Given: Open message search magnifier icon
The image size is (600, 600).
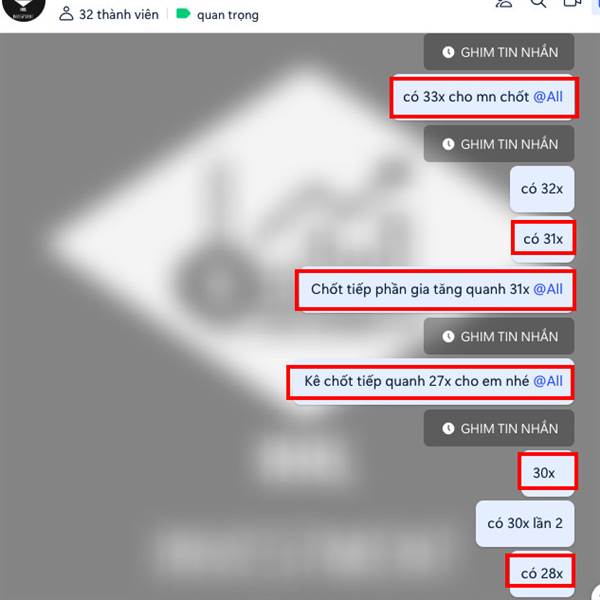Looking at the screenshot, I should click(538, 4).
